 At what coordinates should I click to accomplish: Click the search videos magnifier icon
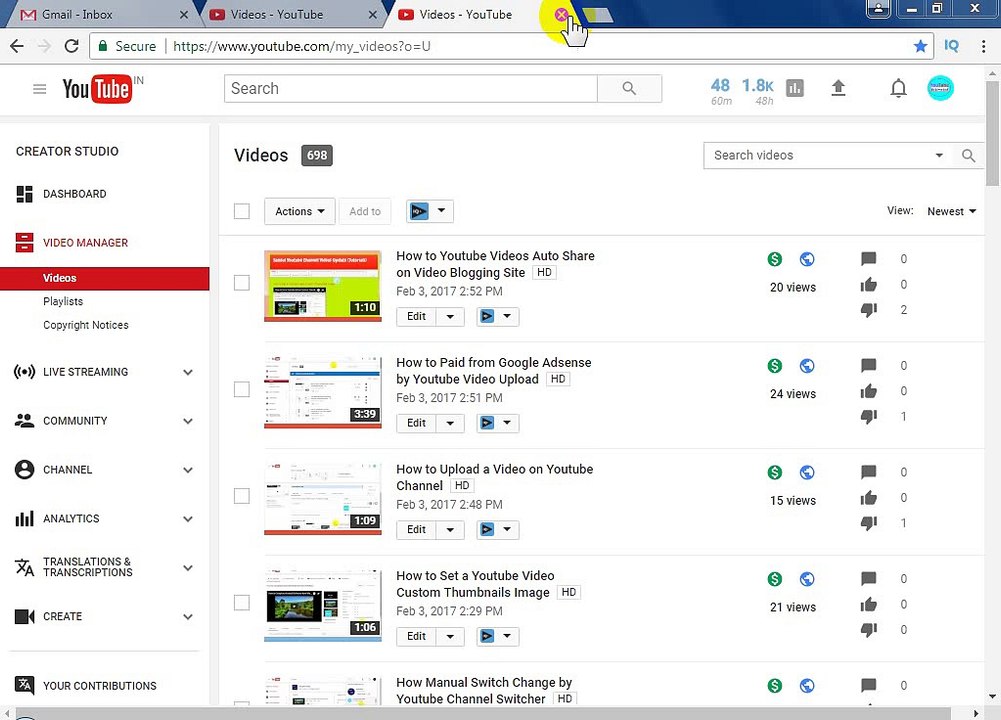pyautogui.click(x=968, y=155)
